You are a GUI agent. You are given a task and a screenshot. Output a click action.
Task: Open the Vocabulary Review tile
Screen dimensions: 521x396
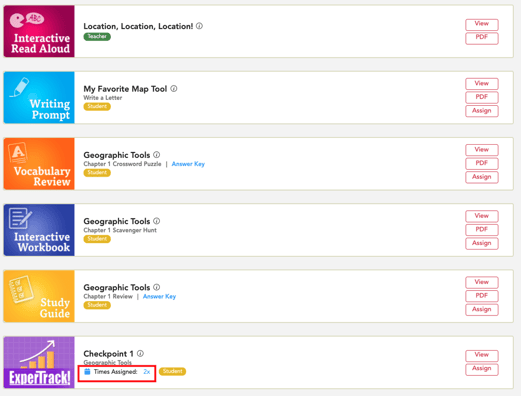(39, 164)
